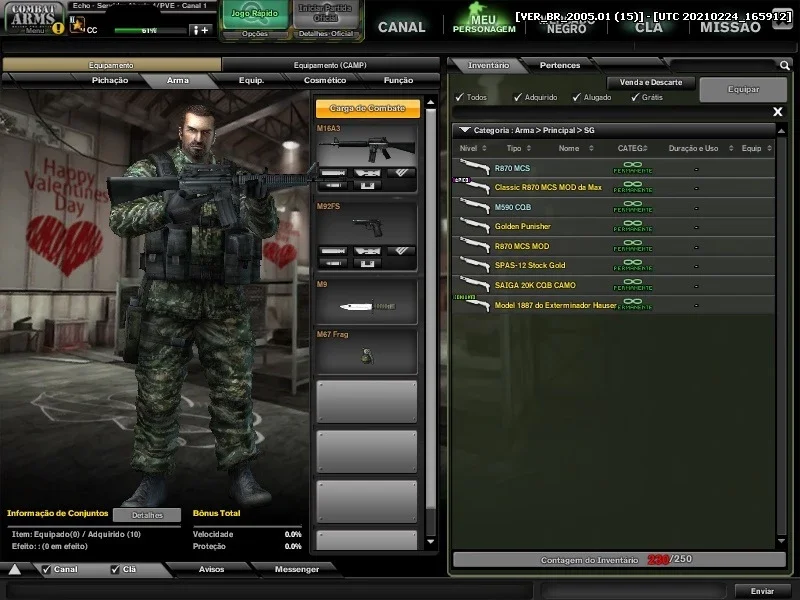The width and height of the screenshot is (800, 600).
Task: Open the MISSÃO navigation menu
Action: 730,27
